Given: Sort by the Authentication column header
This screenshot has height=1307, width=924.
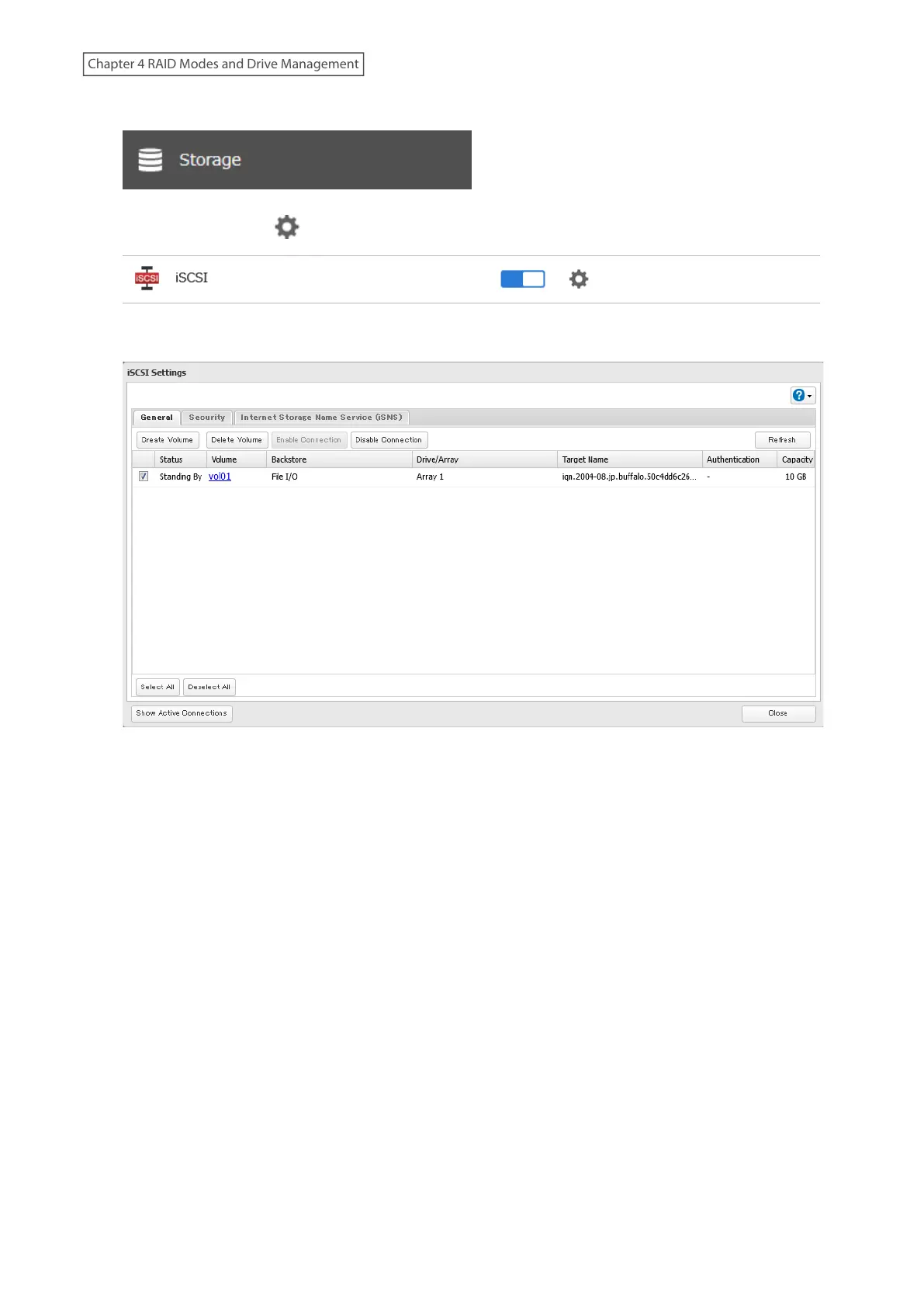Looking at the screenshot, I should 739,459.
